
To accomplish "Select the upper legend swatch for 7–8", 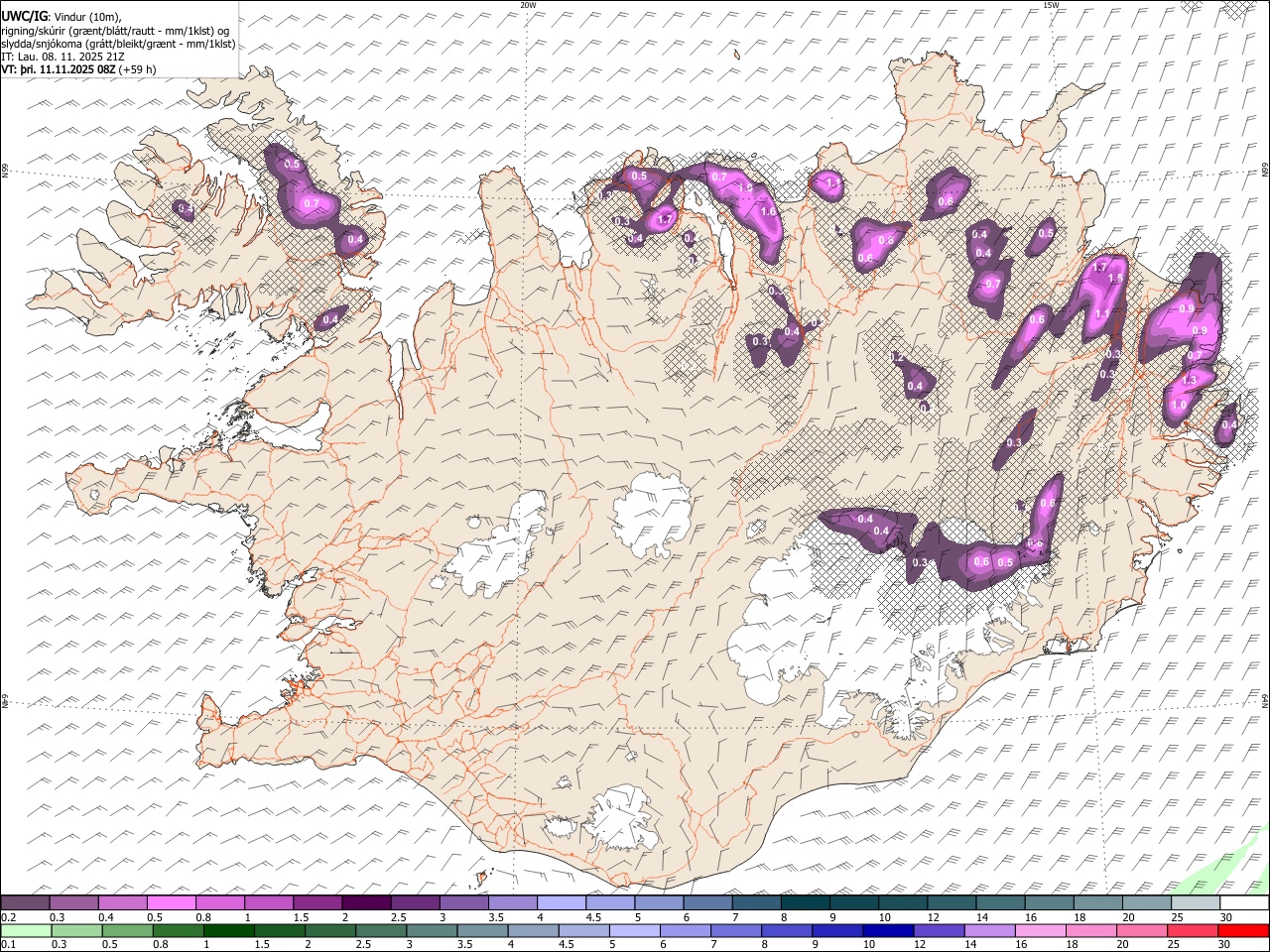I will coord(756,902).
